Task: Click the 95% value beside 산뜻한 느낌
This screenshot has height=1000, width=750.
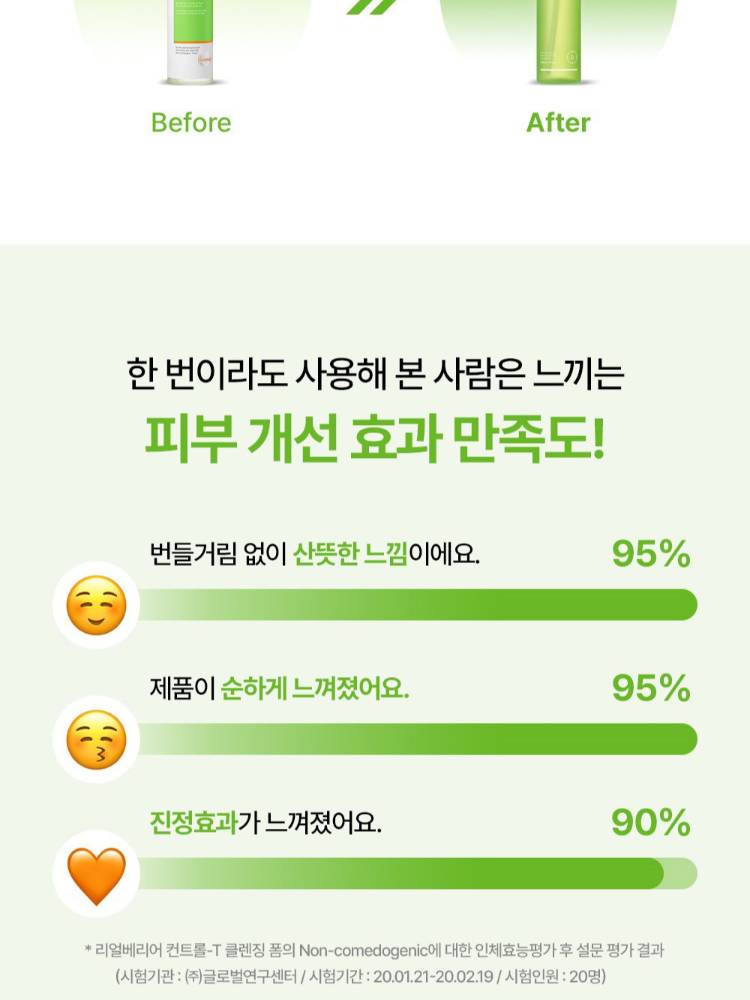Action: (x=651, y=554)
